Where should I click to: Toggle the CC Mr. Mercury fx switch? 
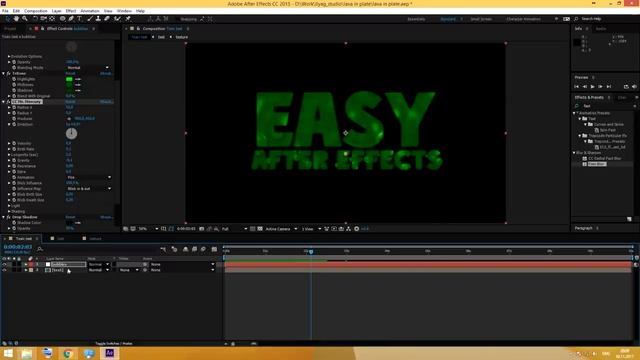tap(9, 102)
